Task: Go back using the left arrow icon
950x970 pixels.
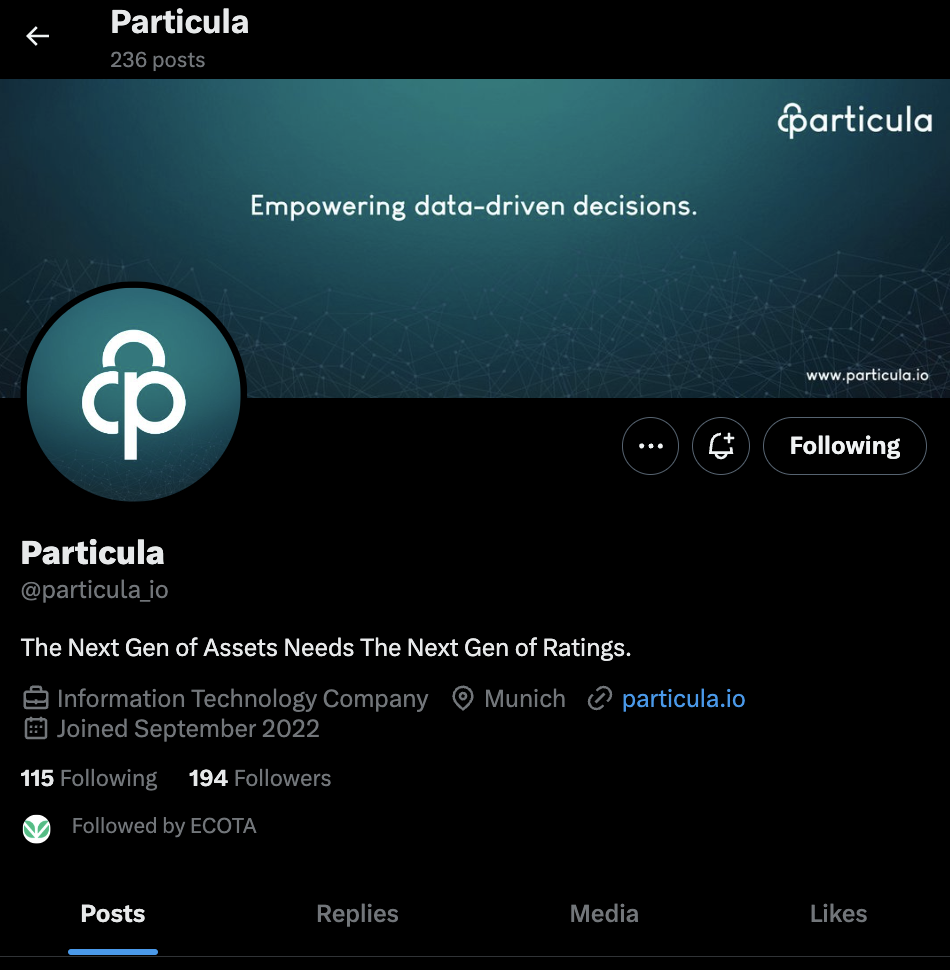Action: pyautogui.click(x=37, y=36)
